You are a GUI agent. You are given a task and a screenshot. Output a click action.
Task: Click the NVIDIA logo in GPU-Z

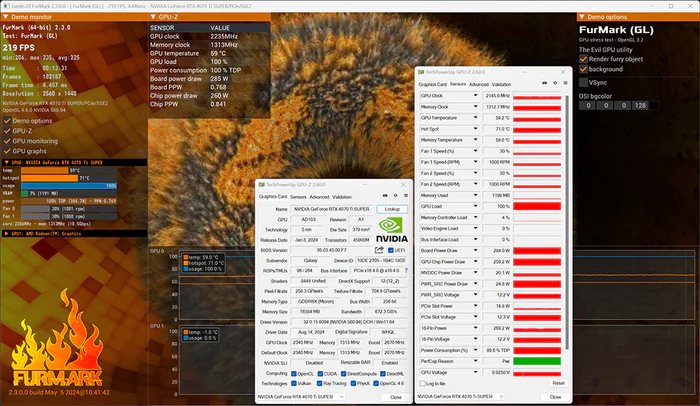tap(392, 230)
